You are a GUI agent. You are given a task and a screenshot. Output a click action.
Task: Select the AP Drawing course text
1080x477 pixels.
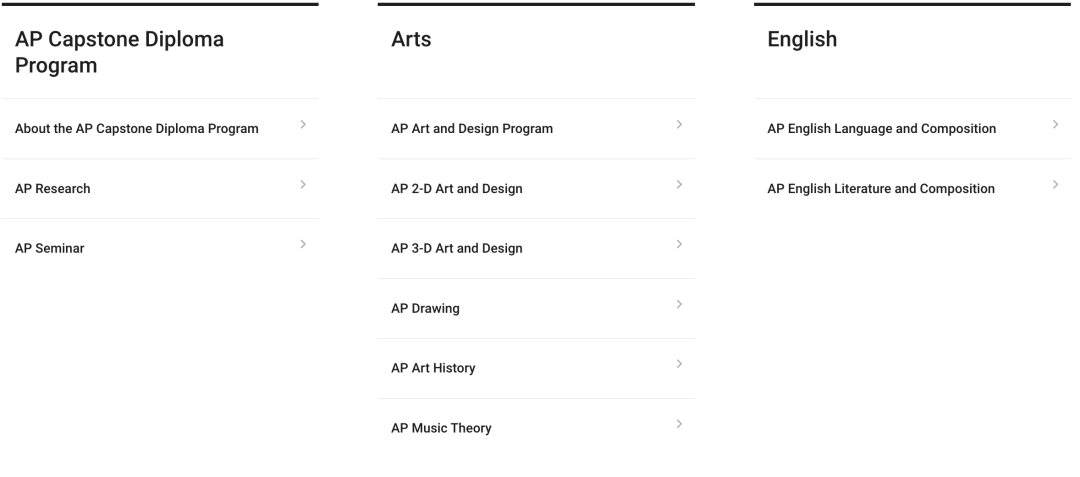coord(425,308)
